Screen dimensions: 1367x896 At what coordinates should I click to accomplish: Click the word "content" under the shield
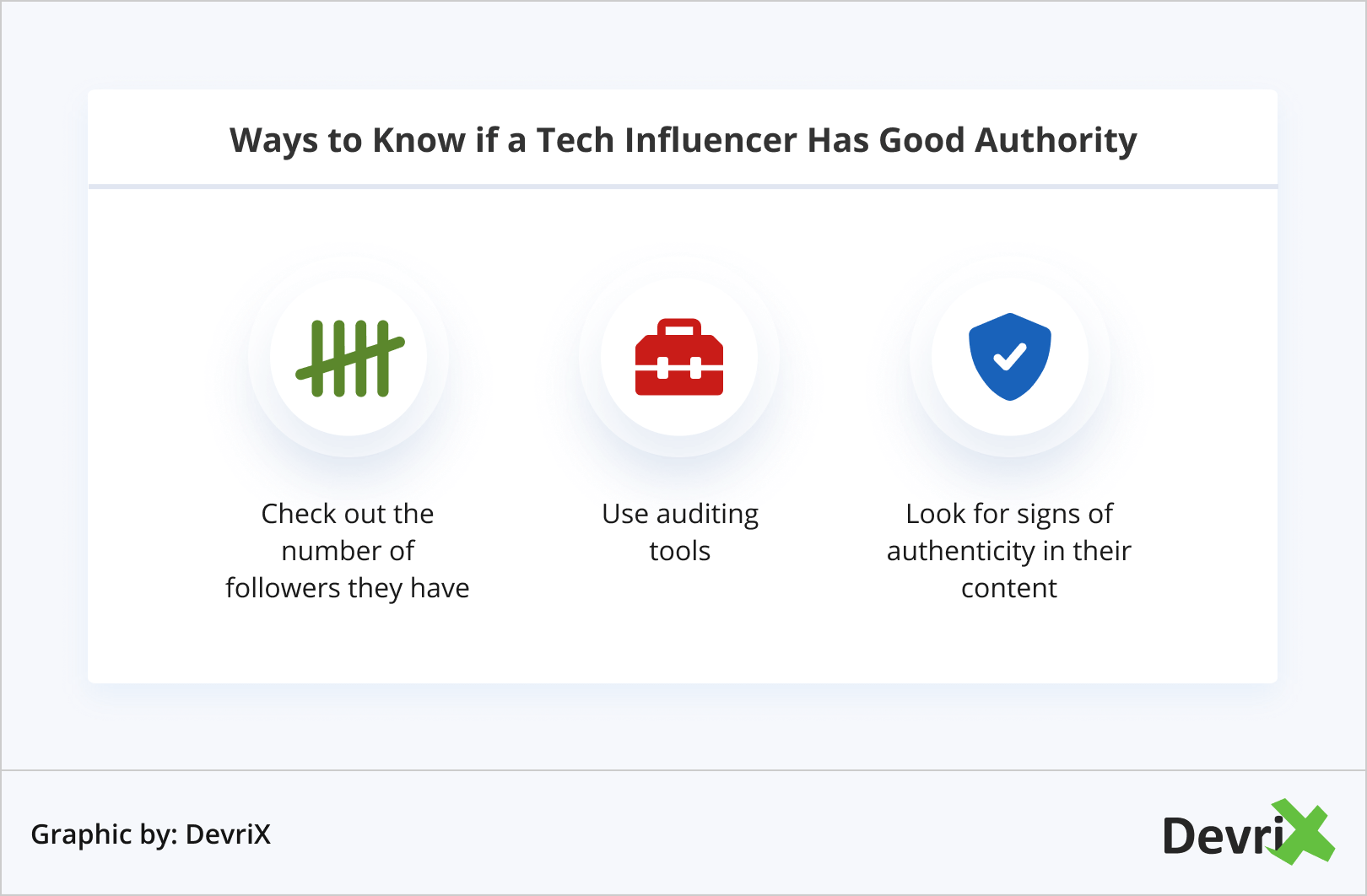[x=1009, y=588]
